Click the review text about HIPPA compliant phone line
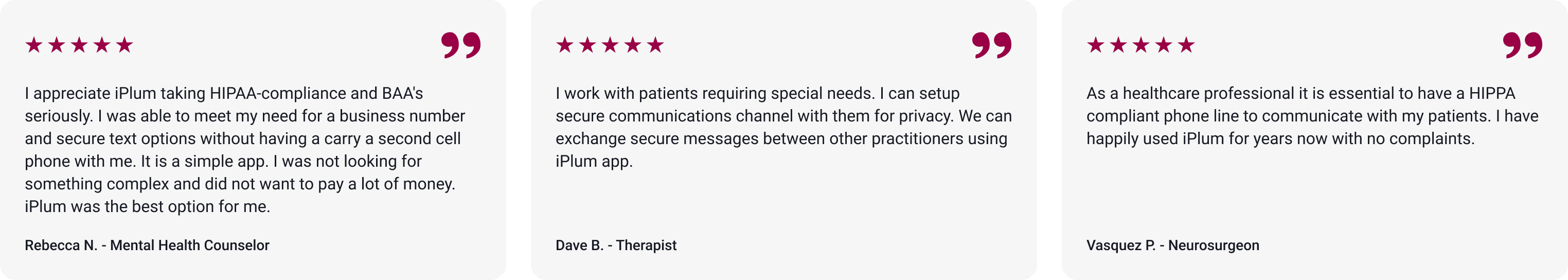 coord(1312,116)
